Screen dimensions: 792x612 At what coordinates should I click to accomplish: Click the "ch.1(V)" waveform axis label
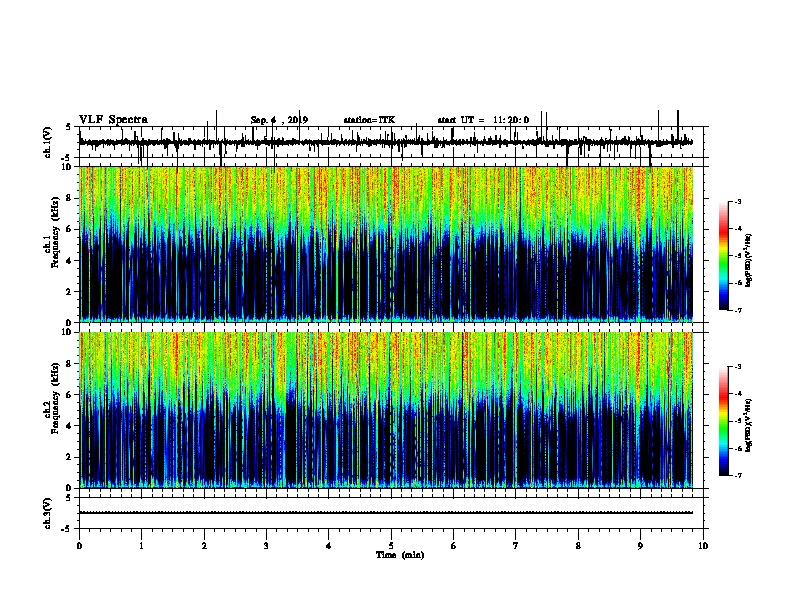pos(48,142)
